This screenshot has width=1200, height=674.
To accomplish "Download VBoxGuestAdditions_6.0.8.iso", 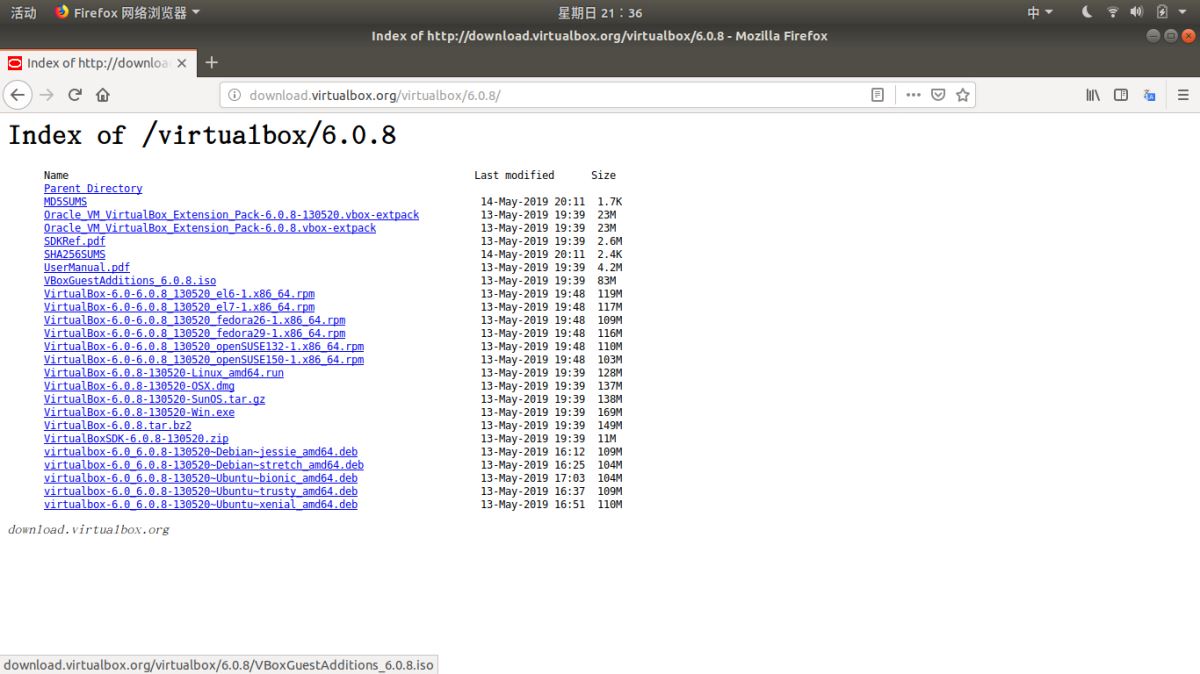I will click(x=130, y=280).
